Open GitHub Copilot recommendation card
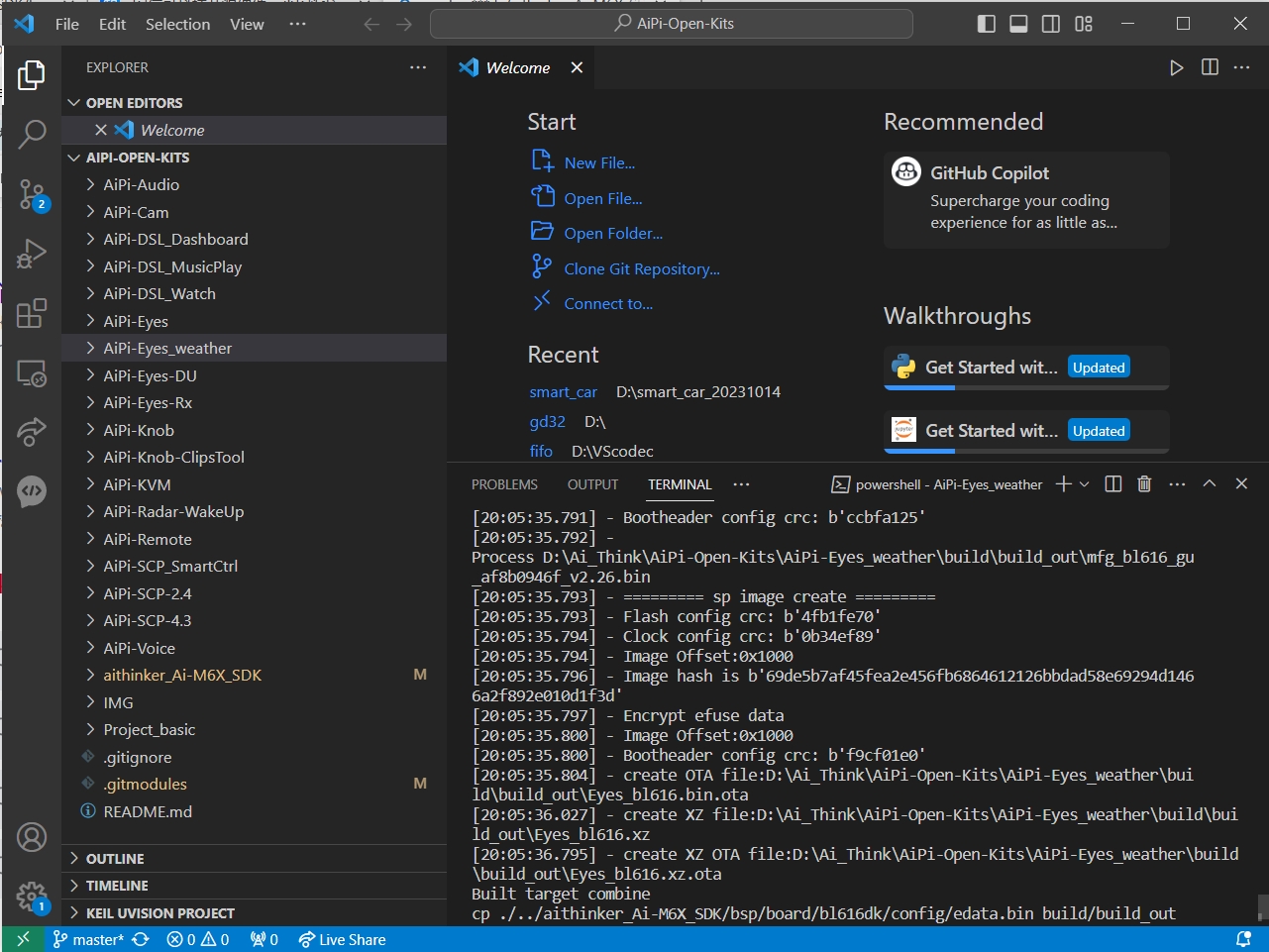This screenshot has height=952, width=1269. (x=1026, y=199)
